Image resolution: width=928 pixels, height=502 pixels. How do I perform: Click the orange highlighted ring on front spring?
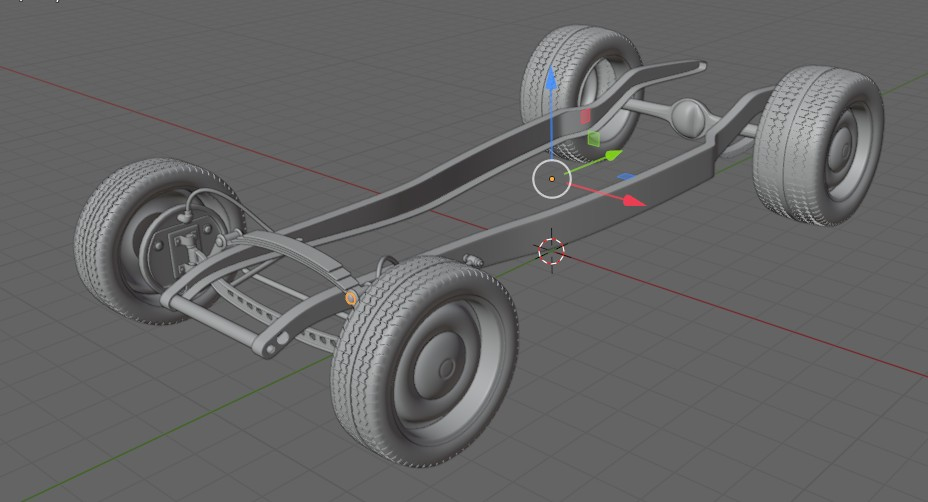(x=350, y=298)
